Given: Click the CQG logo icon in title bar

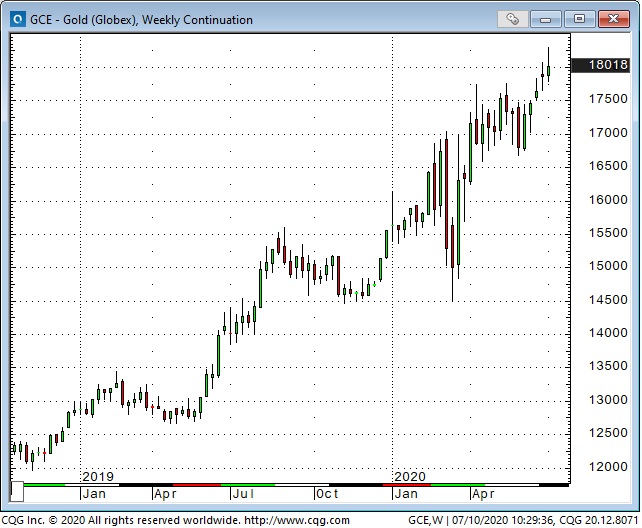Looking at the screenshot, I should pos(18,19).
